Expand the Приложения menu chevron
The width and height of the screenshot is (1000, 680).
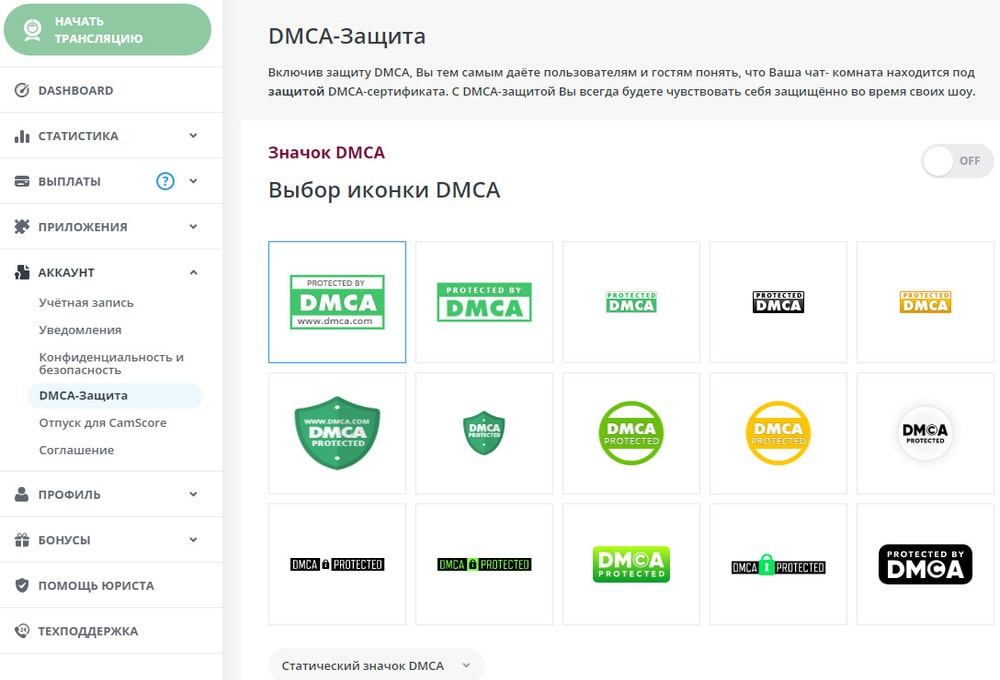[193, 226]
